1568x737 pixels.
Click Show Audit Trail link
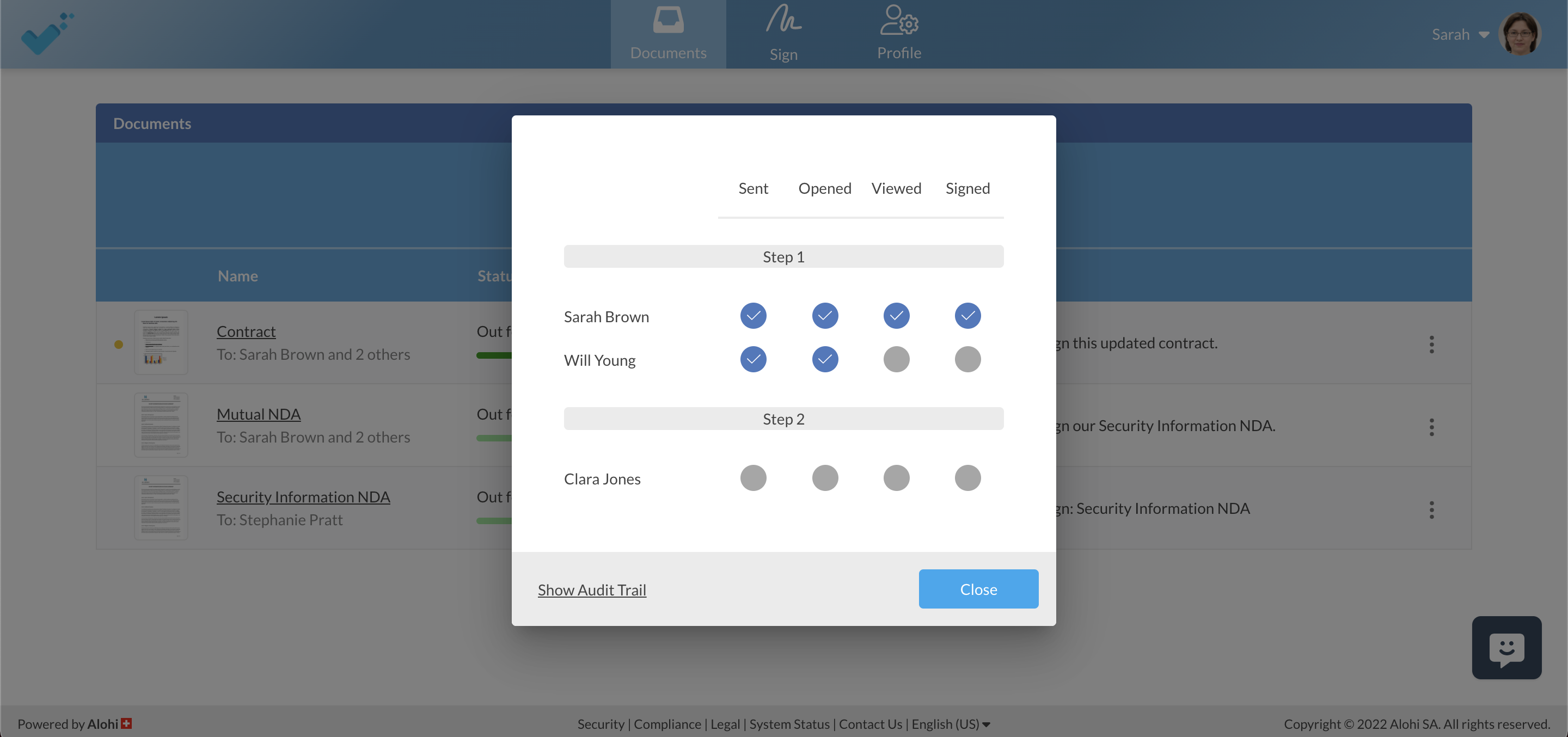click(592, 589)
